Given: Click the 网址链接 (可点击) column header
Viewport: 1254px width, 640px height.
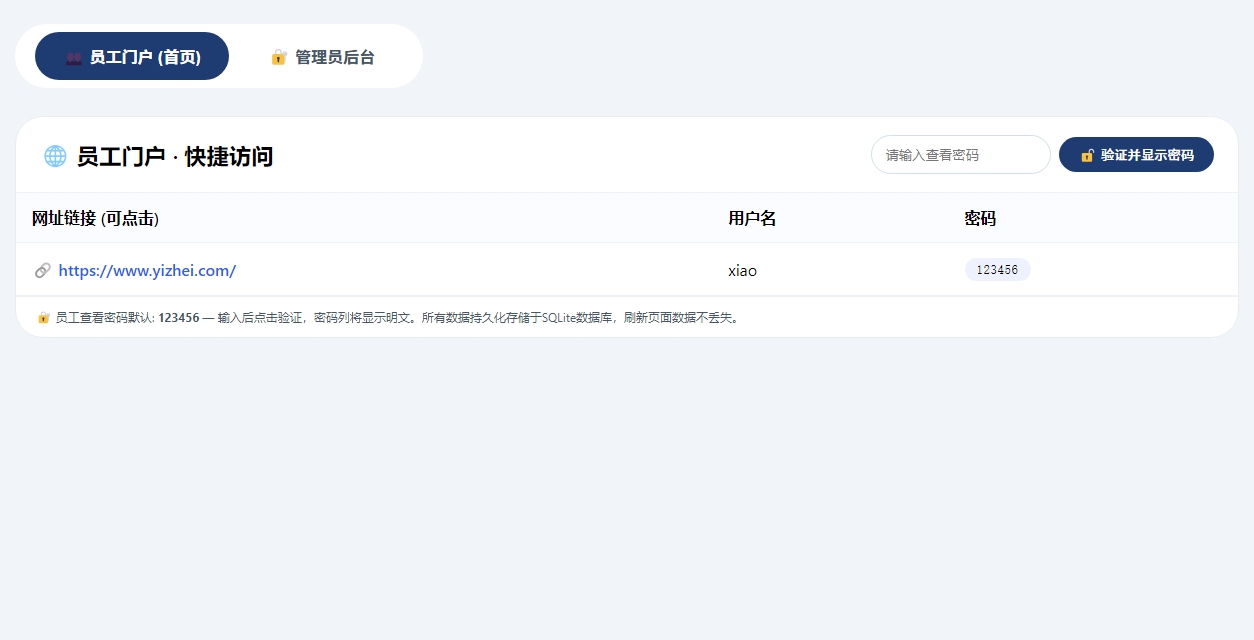Looking at the screenshot, I should [95, 218].
